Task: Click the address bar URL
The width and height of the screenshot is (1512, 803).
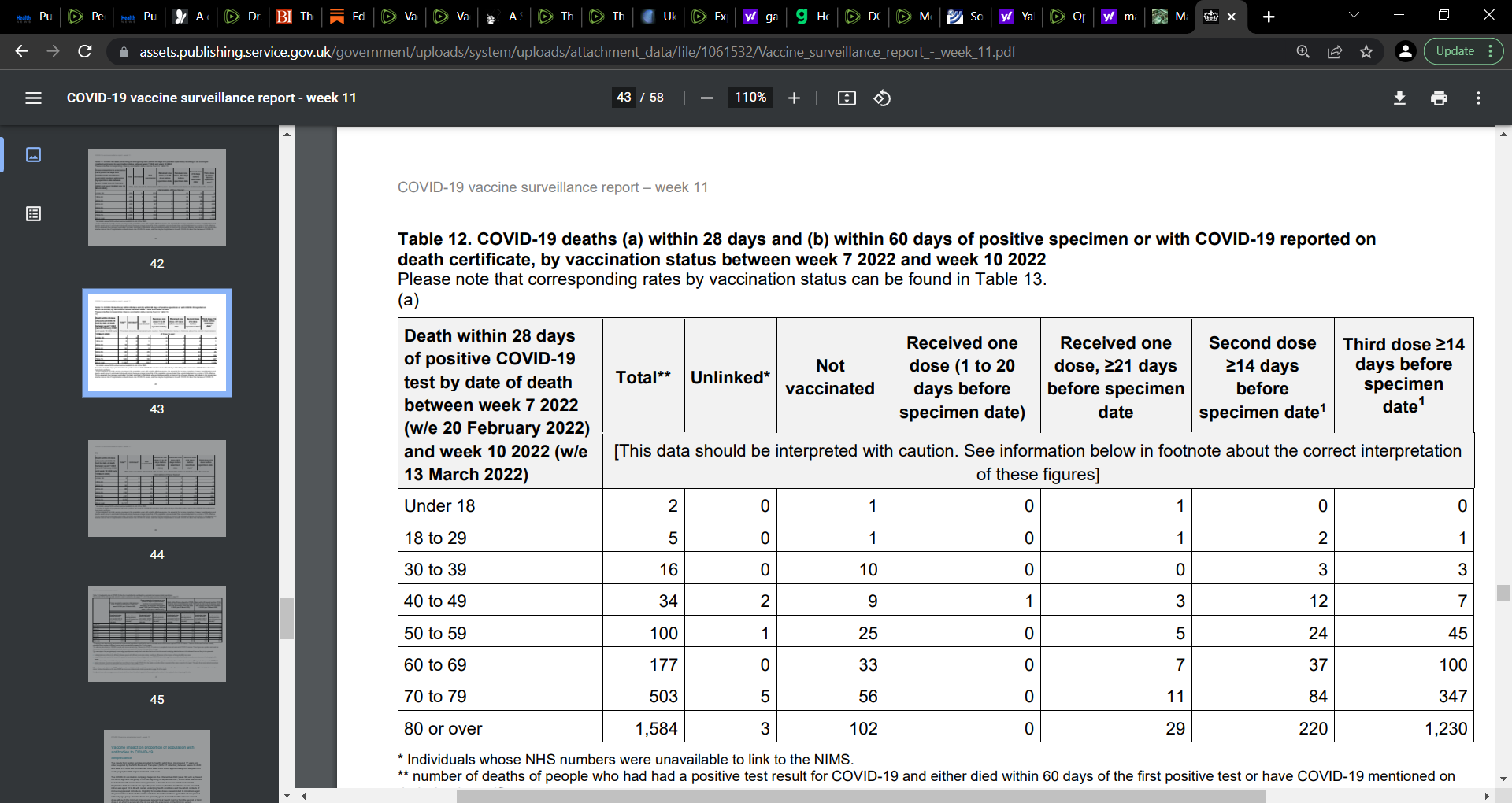Action: tap(577, 52)
